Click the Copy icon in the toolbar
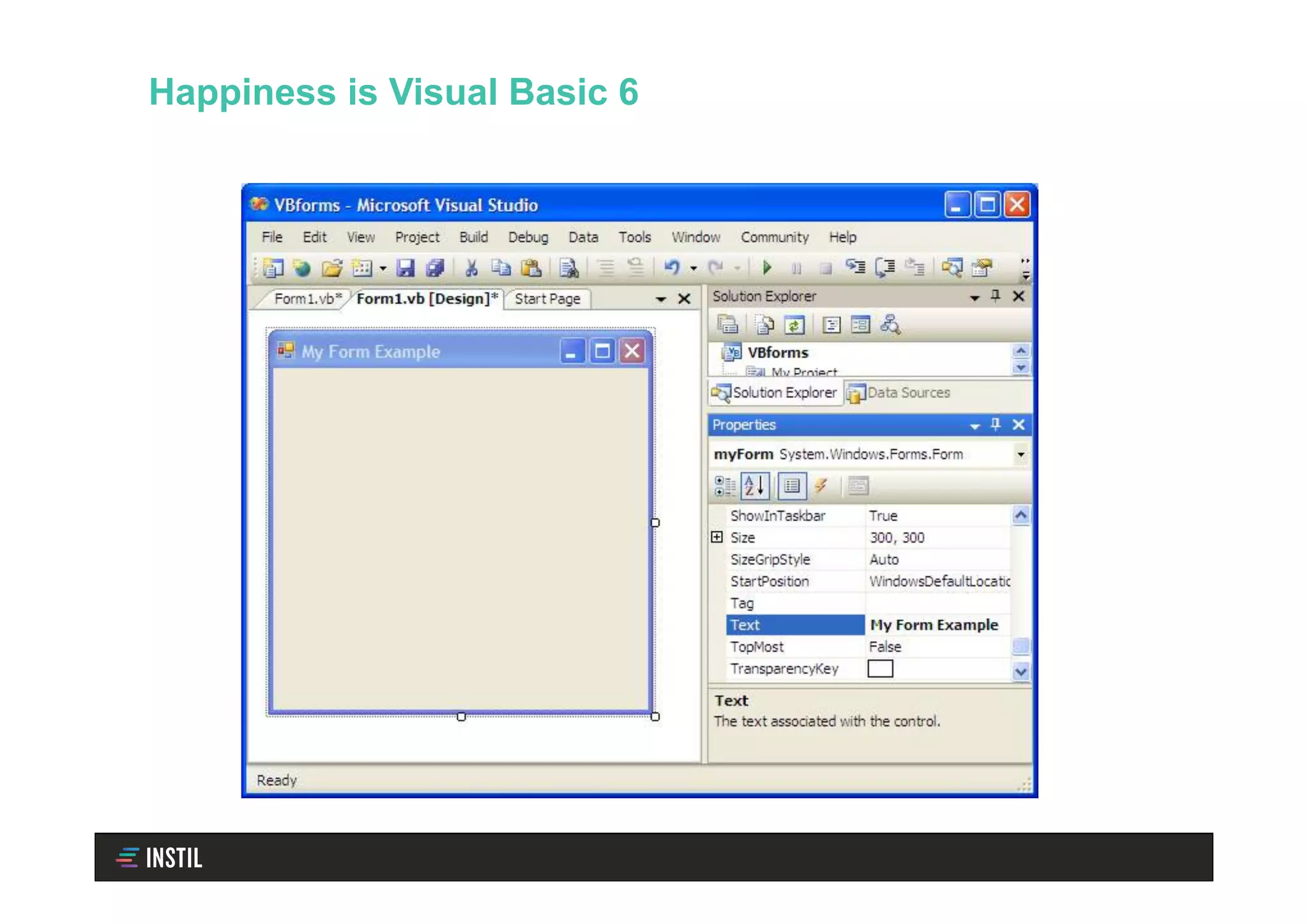1308x924 pixels. (x=501, y=268)
